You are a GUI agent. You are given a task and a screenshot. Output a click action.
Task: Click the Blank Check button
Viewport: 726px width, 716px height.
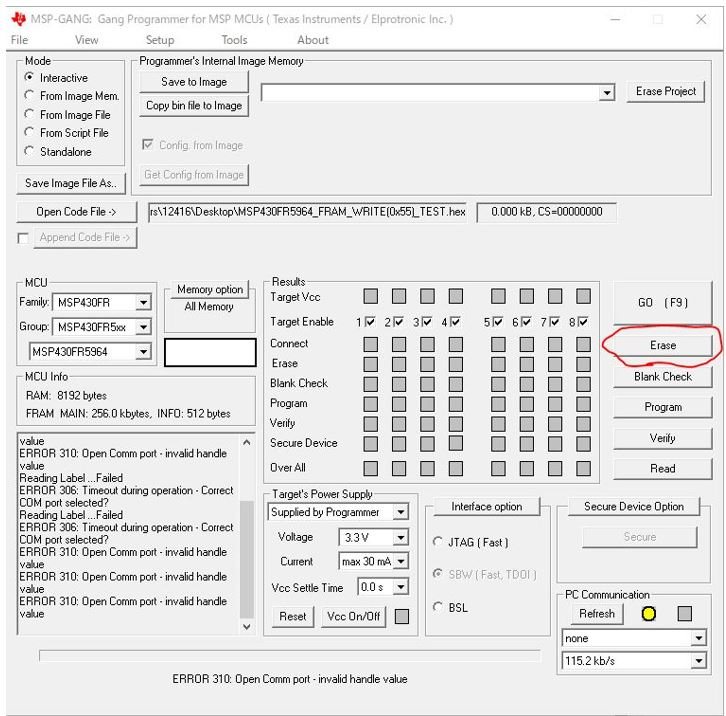click(663, 377)
